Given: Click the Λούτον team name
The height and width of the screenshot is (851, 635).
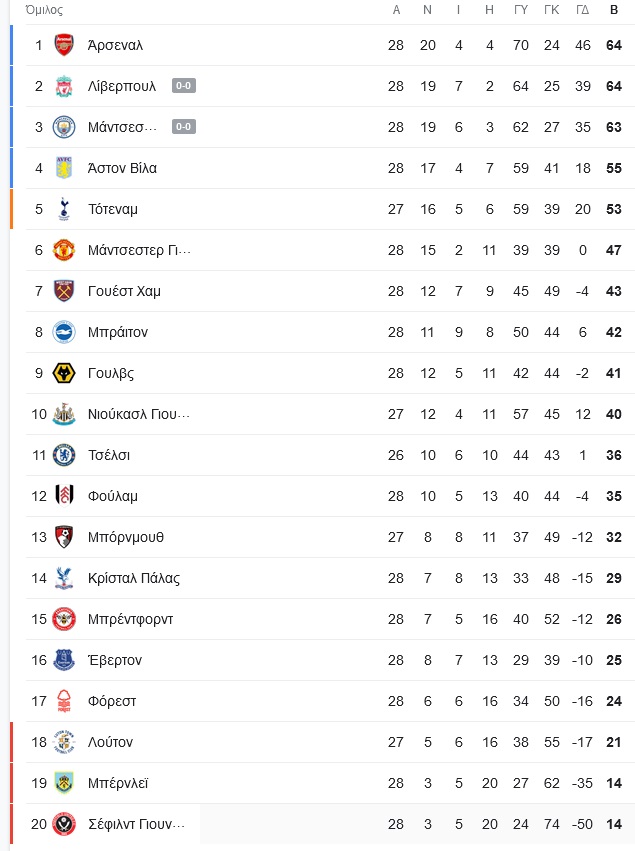Looking at the screenshot, I should click(x=110, y=742).
